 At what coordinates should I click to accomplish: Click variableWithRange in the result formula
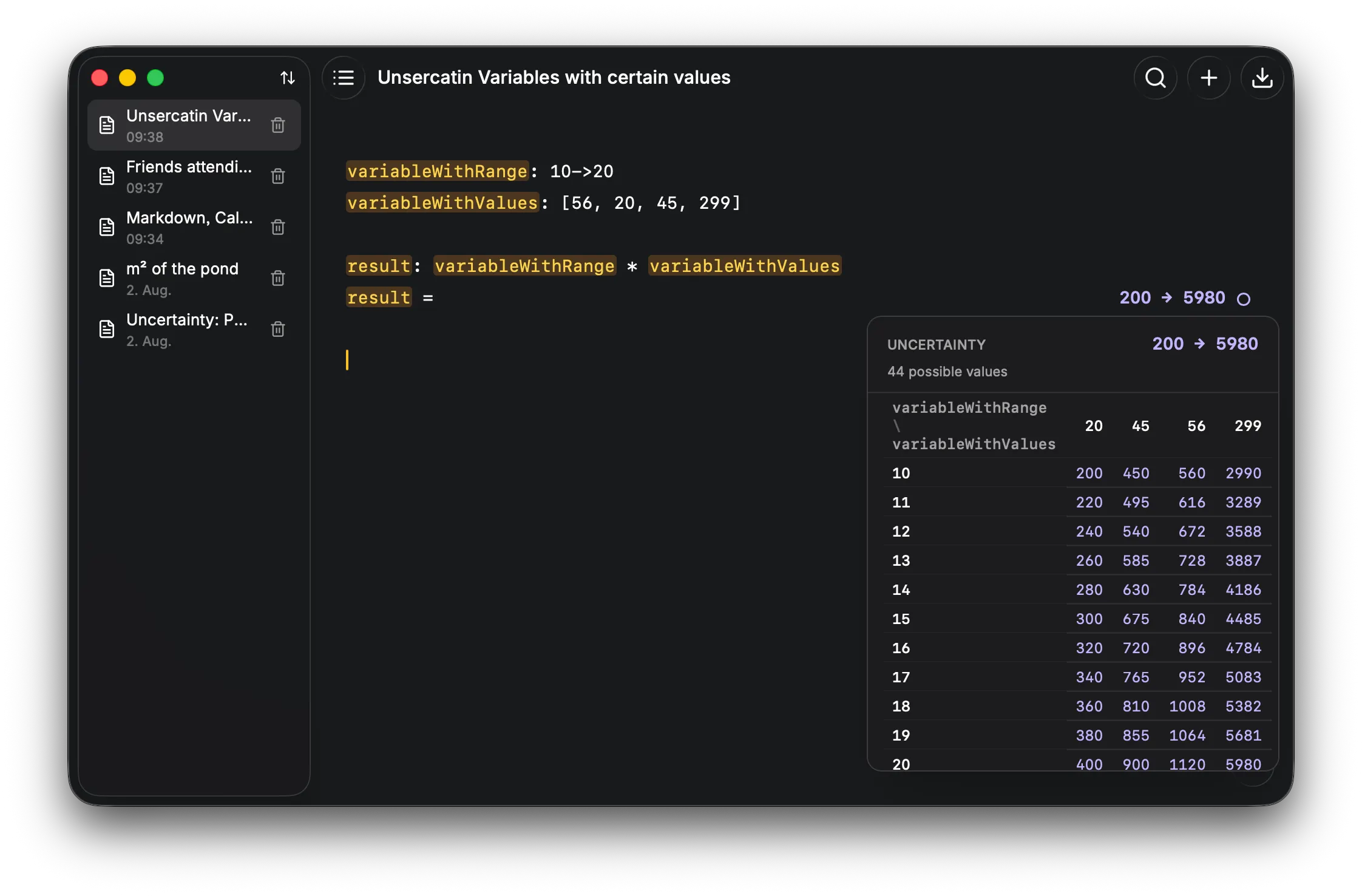(x=524, y=266)
